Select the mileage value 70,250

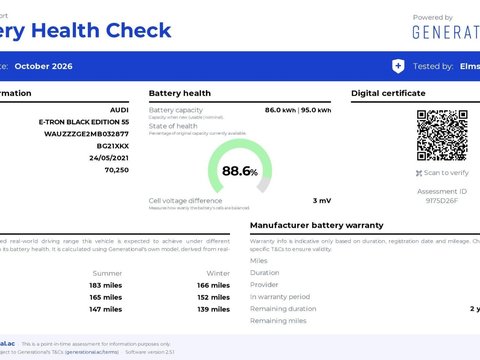pyautogui.click(x=117, y=170)
